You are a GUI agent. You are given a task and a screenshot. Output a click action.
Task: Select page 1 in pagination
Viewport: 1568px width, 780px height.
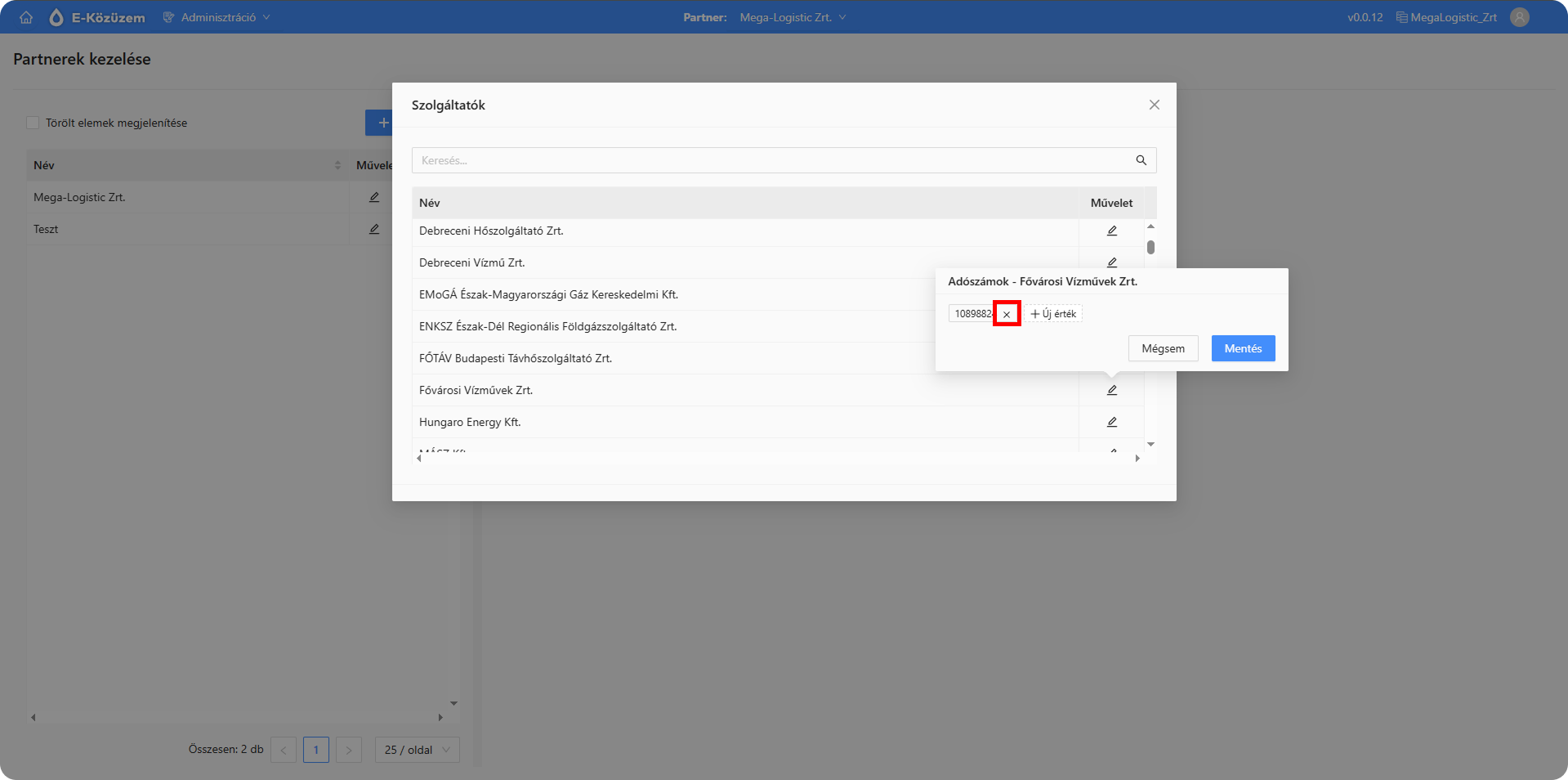pos(316,750)
